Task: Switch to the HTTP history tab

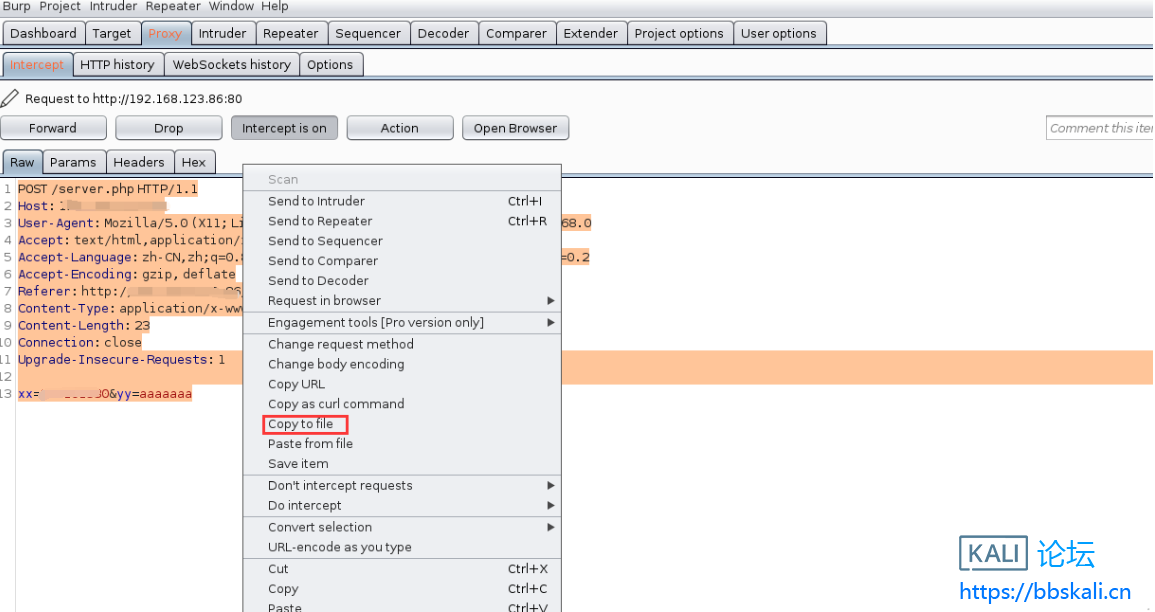Action: coord(117,65)
